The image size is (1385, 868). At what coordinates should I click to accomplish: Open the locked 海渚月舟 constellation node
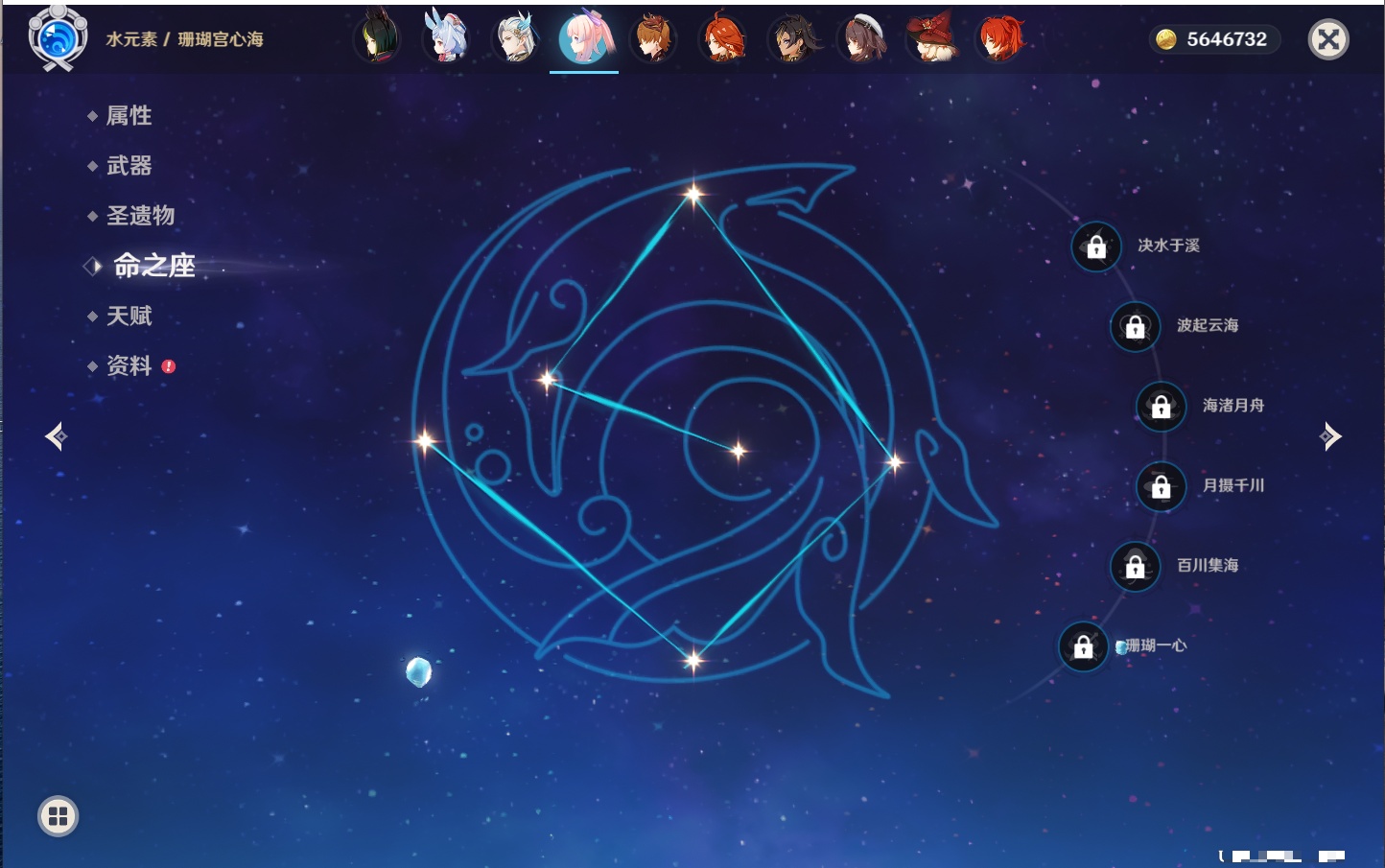click(1161, 406)
